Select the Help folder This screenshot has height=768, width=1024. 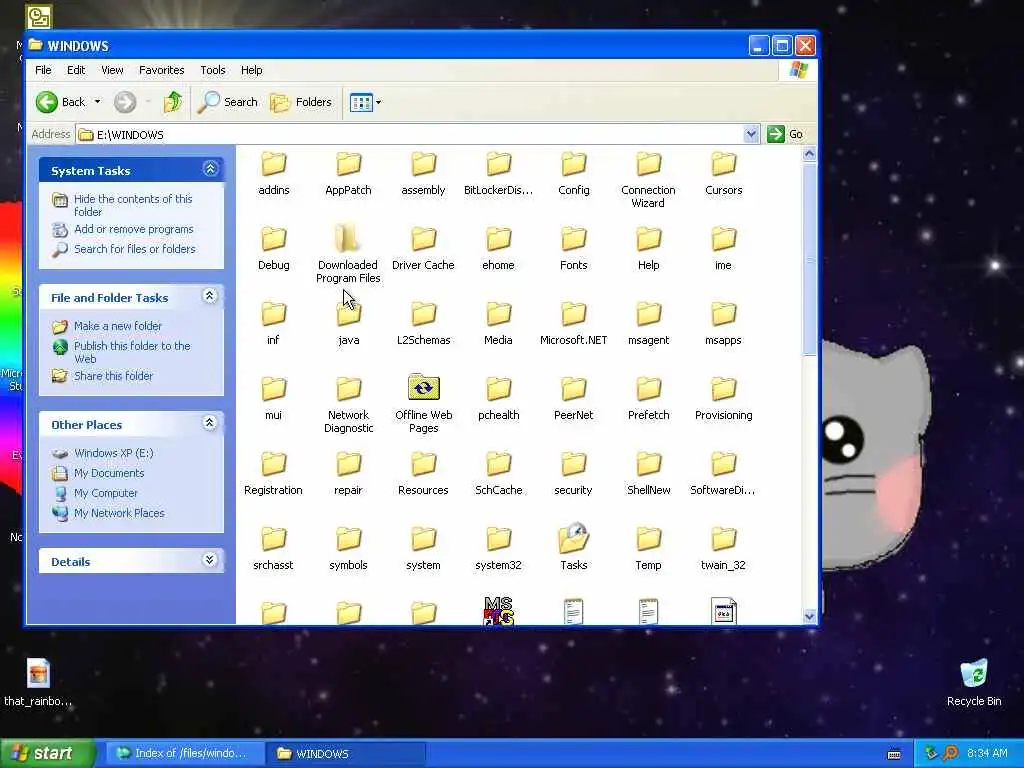(x=648, y=249)
